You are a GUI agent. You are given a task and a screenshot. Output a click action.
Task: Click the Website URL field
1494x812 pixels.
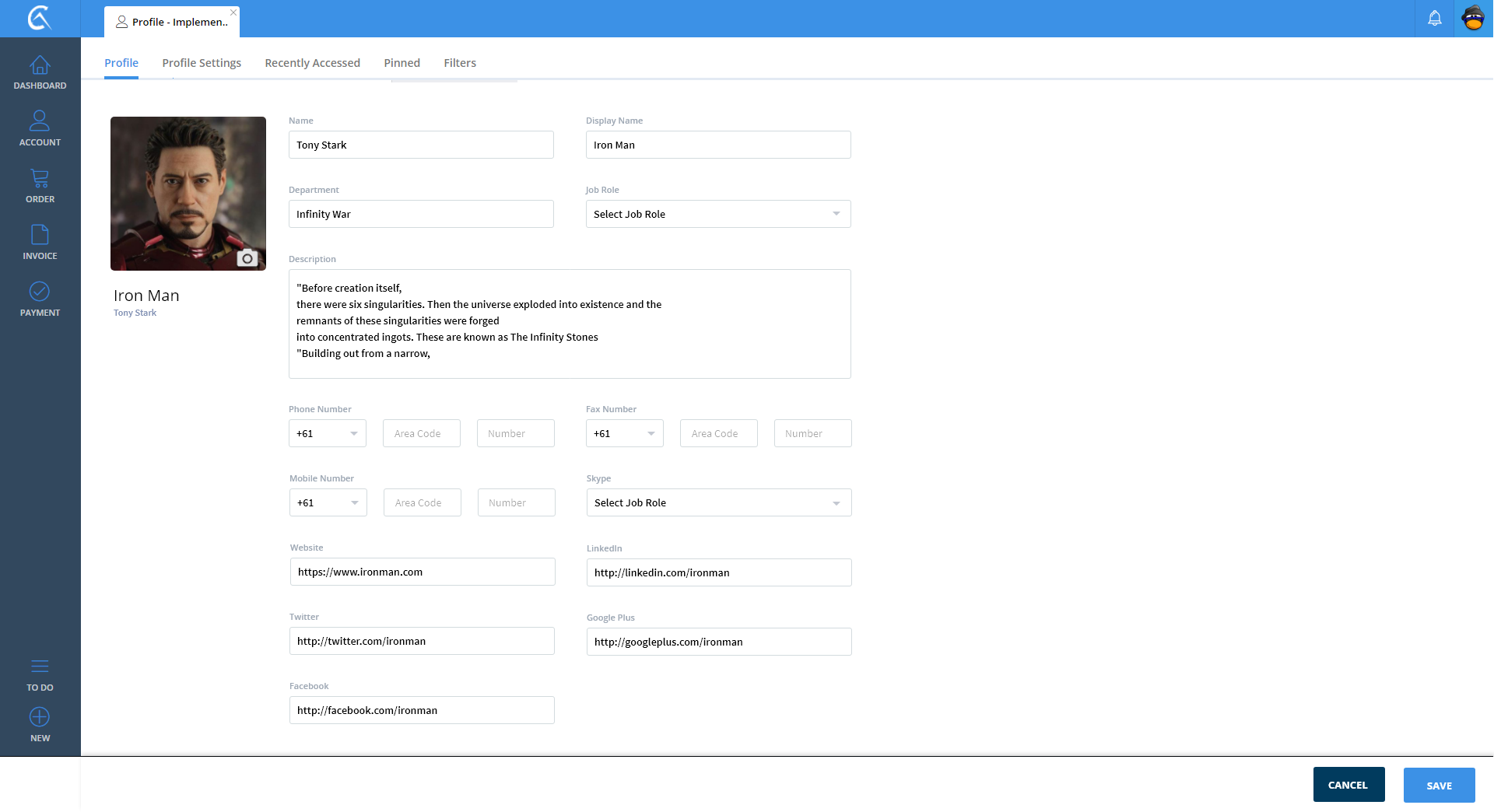click(422, 572)
